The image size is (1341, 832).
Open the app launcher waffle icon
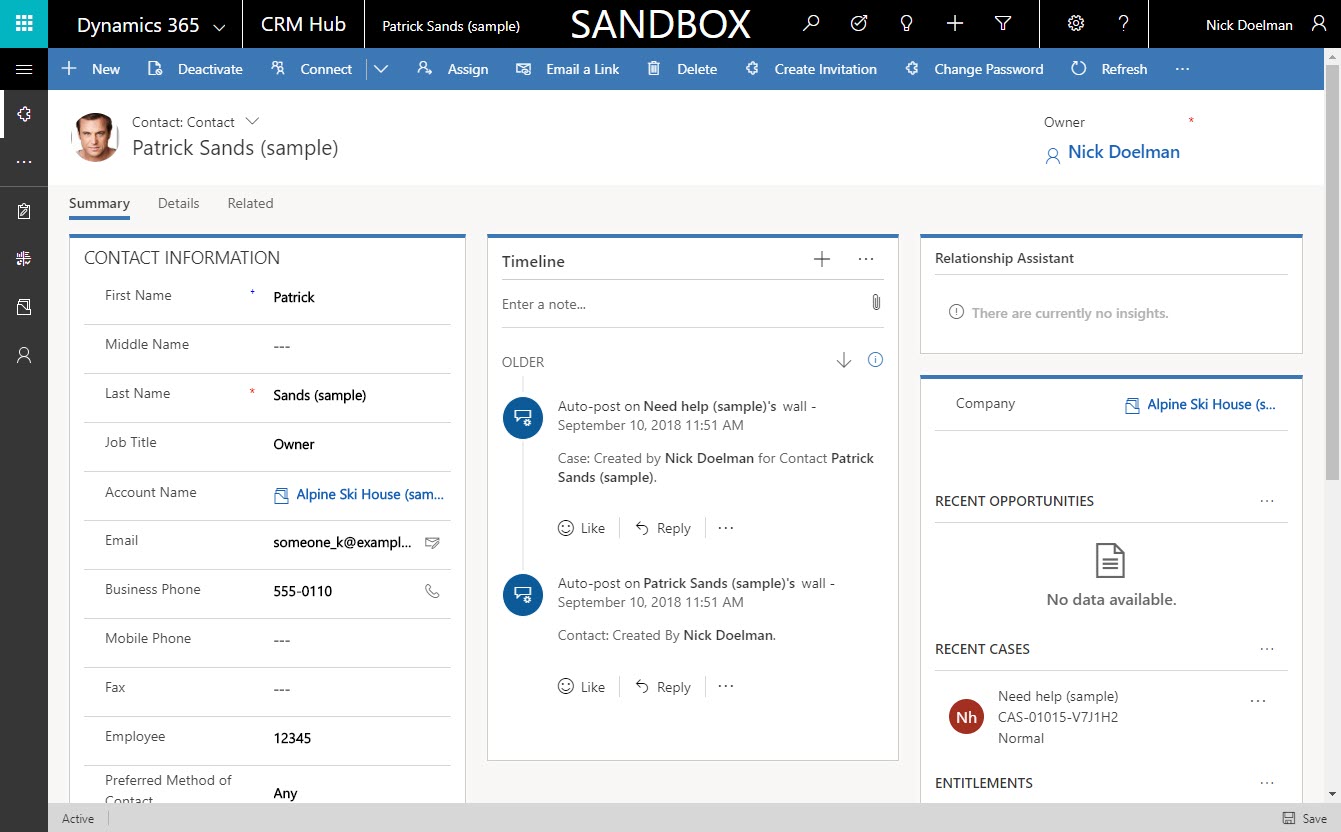coord(24,24)
